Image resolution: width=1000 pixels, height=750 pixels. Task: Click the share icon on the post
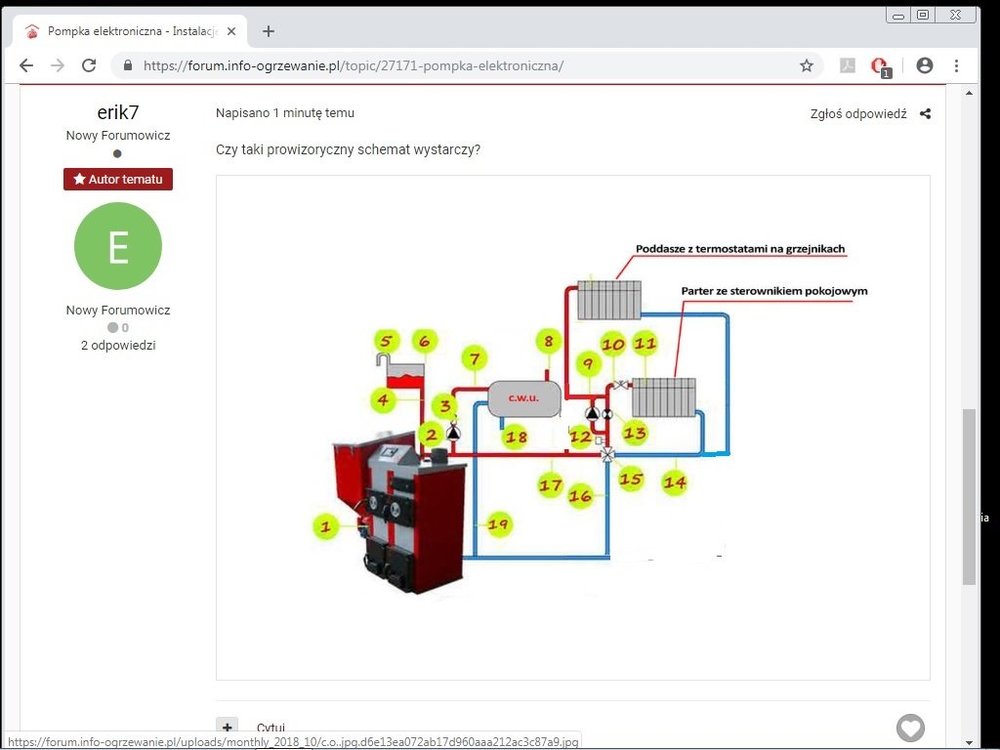(x=925, y=114)
